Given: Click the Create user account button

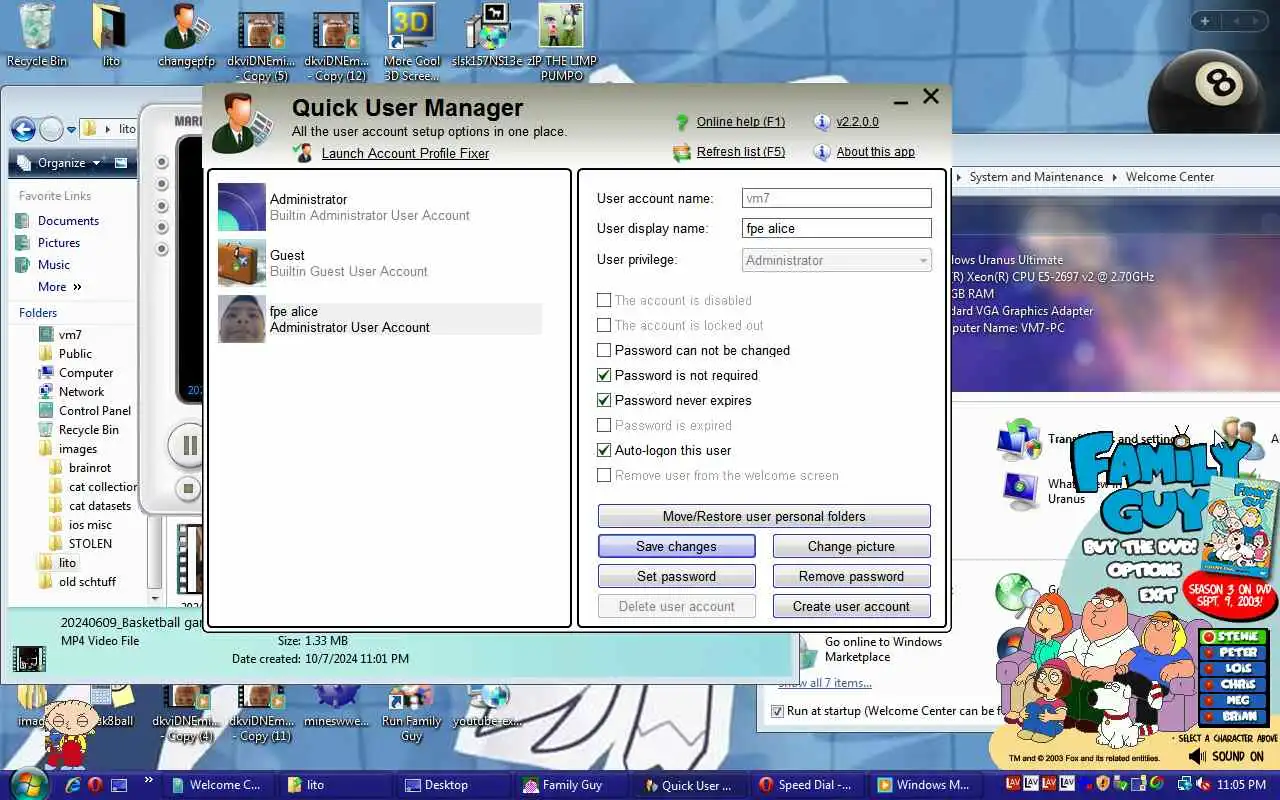Looking at the screenshot, I should (852, 606).
